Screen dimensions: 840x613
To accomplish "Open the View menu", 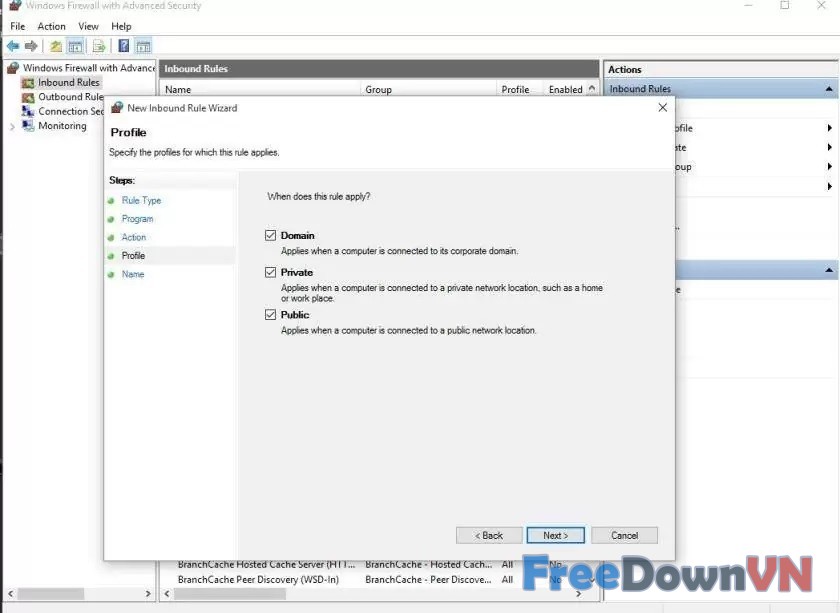I will point(88,26).
